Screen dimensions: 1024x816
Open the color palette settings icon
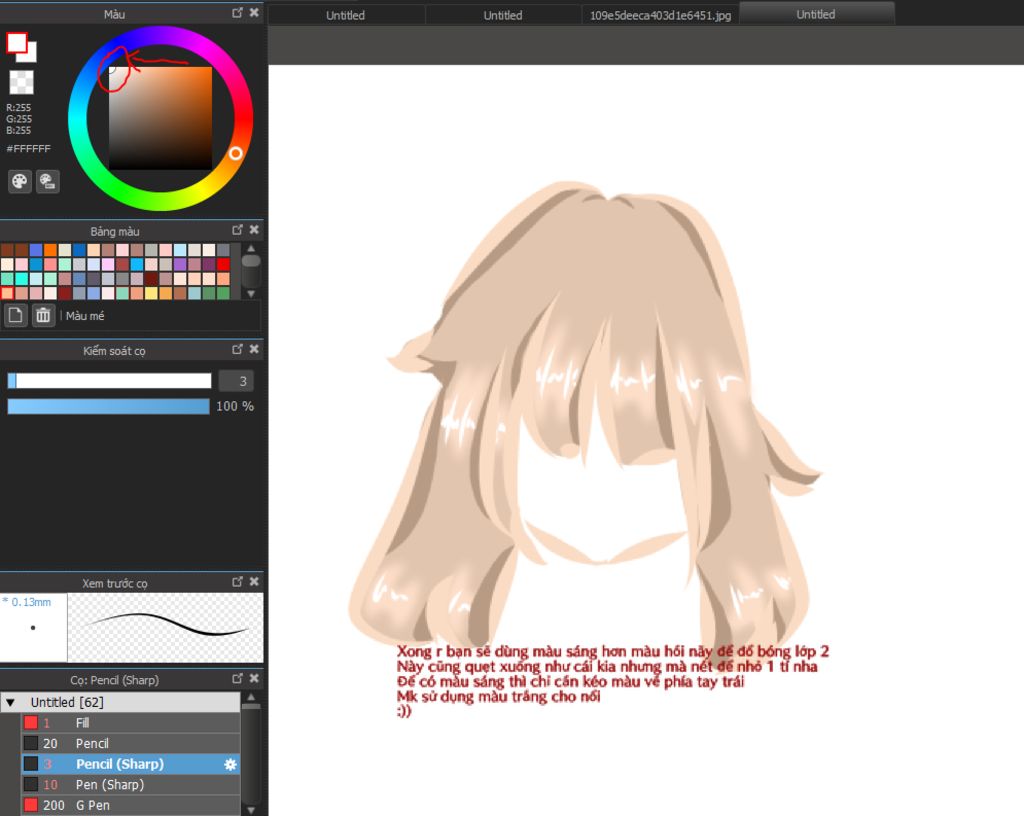(20, 181)
